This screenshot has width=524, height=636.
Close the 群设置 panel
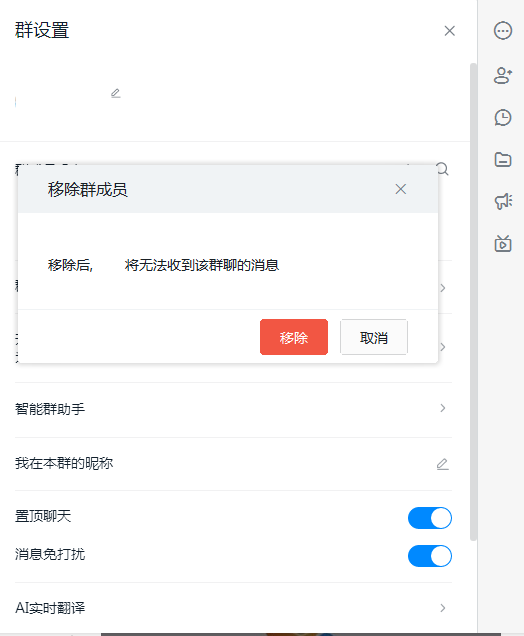point(449,31)
